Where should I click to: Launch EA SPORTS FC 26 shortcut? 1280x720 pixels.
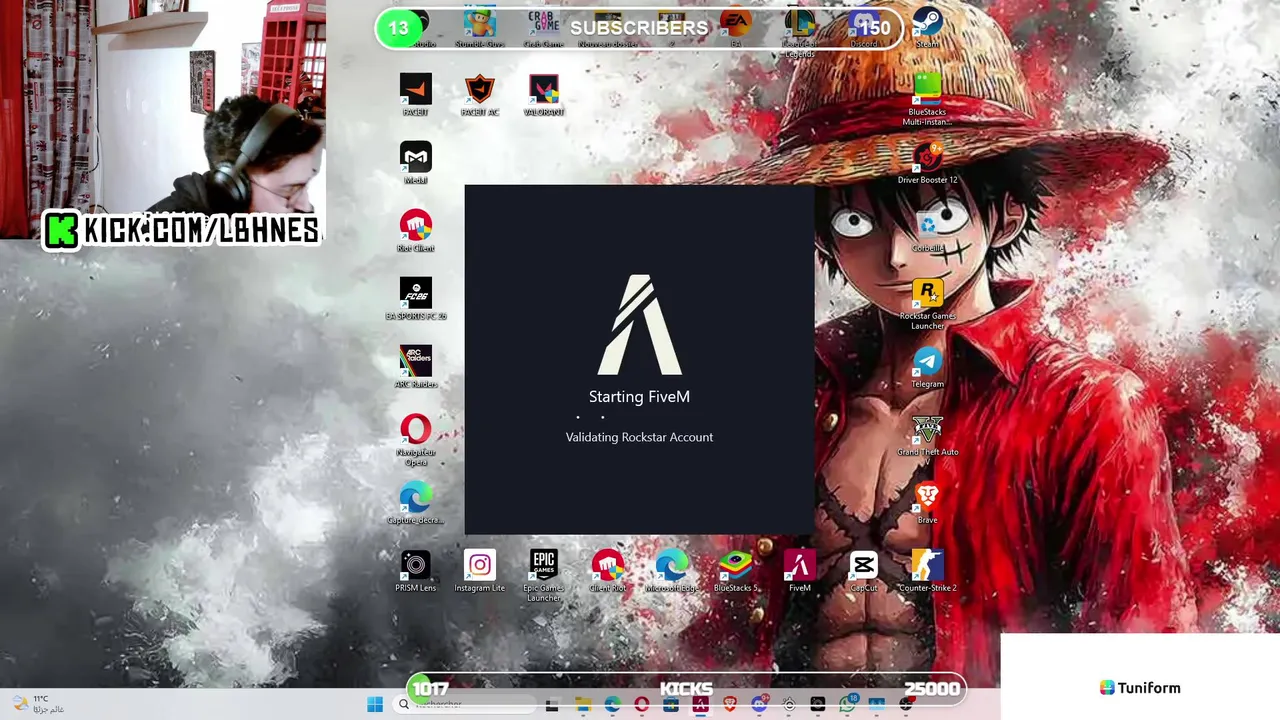(416, 299)
